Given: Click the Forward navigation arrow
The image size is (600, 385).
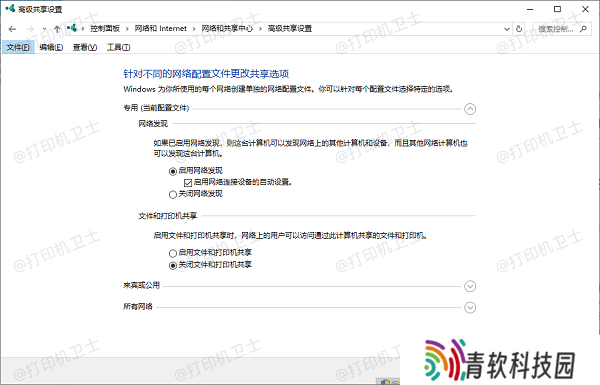Looking at the screenshot, I should 30,29.
